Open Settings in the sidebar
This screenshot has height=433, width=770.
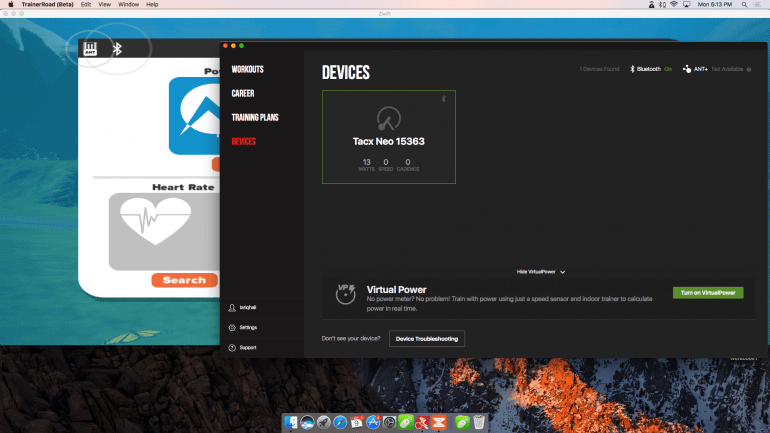coord(248,327)
